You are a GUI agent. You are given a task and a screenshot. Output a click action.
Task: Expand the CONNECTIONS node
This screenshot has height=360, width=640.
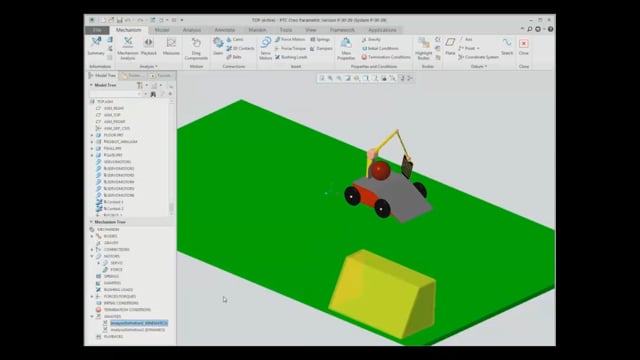pos(92,249)
